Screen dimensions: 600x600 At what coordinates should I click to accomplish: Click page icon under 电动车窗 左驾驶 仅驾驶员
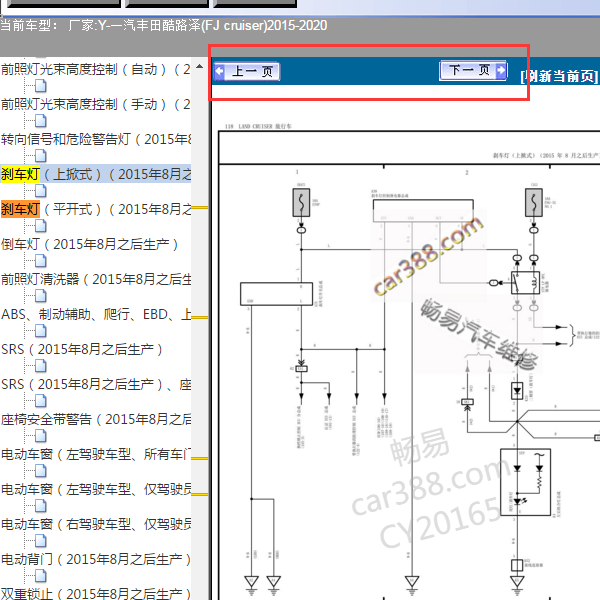(41, 506)
